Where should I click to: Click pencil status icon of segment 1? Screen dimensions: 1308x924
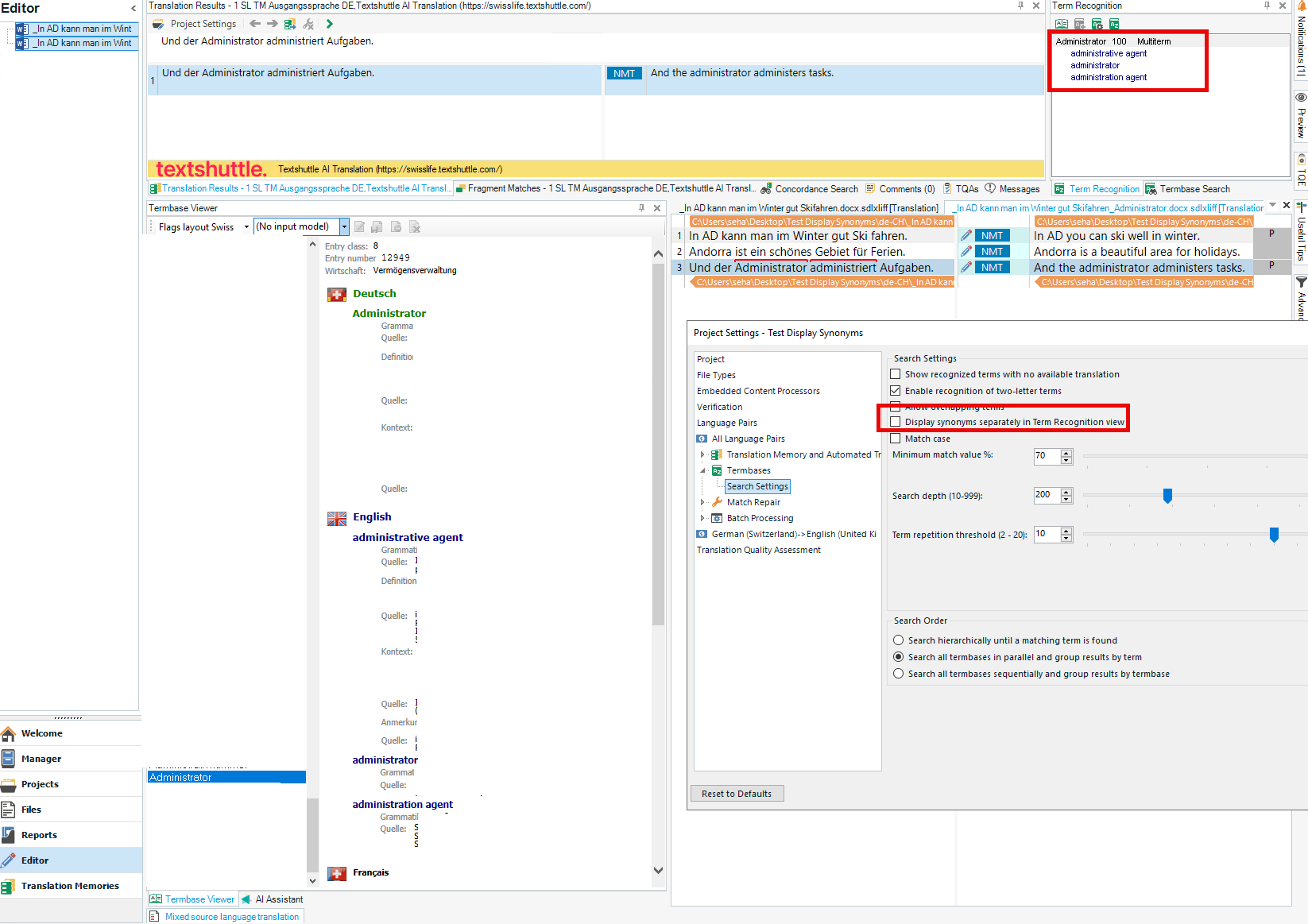pos(966,235)
